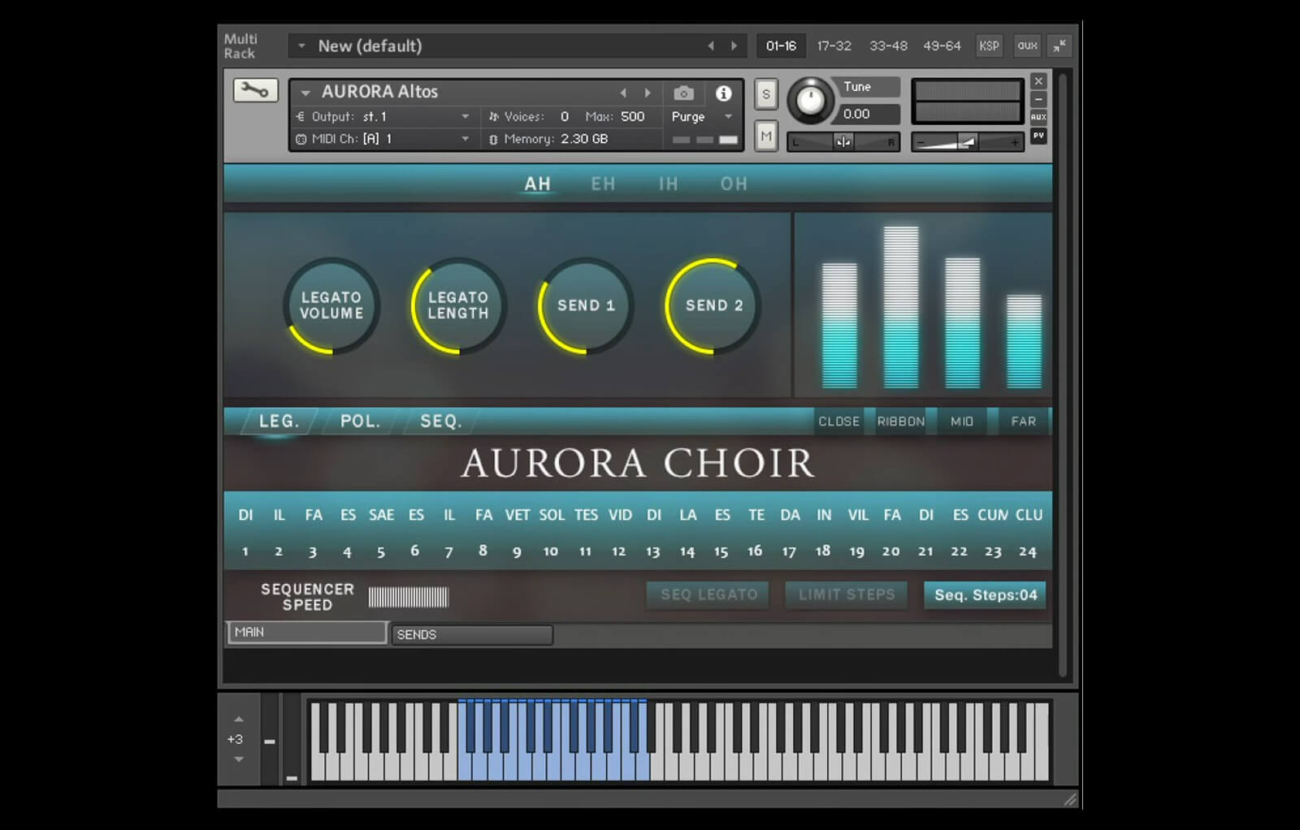1300x830 pixels.
Task: Open the Purge dropdown menu
Action: click(x=699, y=116)
